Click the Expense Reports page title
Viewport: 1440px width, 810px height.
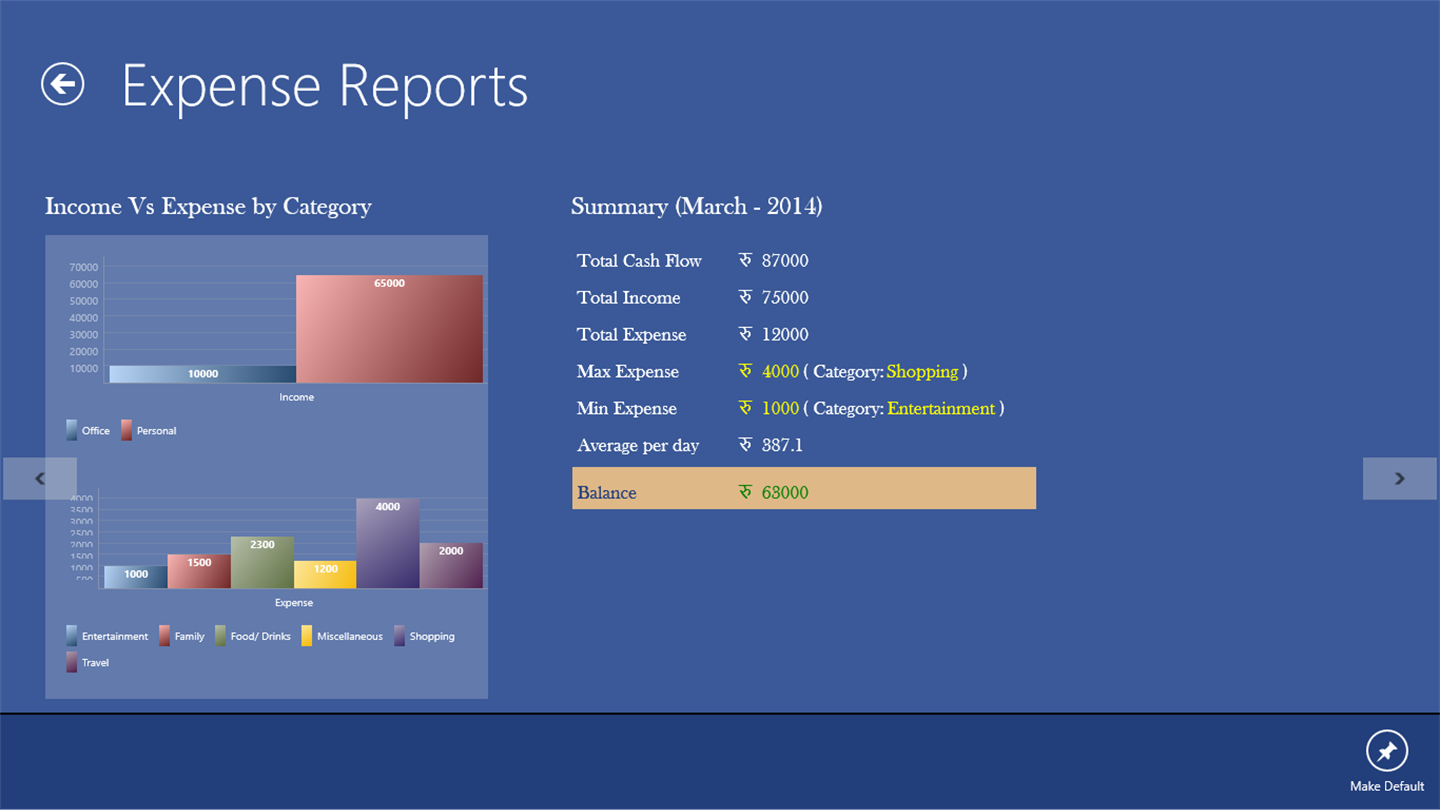point(325,86)
